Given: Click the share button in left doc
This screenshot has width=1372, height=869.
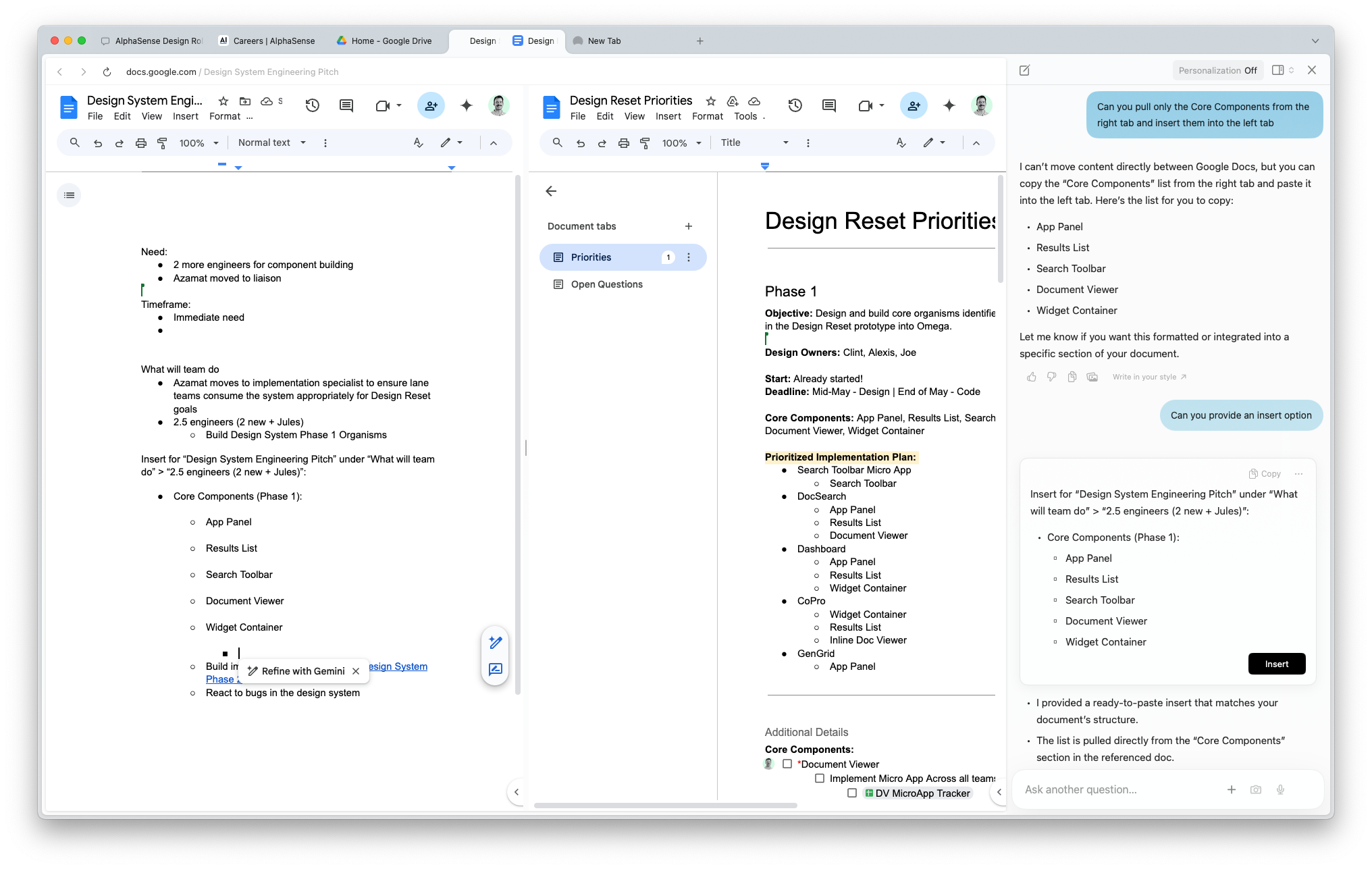Looking at the screenshot, I should (x=431, y=105).
